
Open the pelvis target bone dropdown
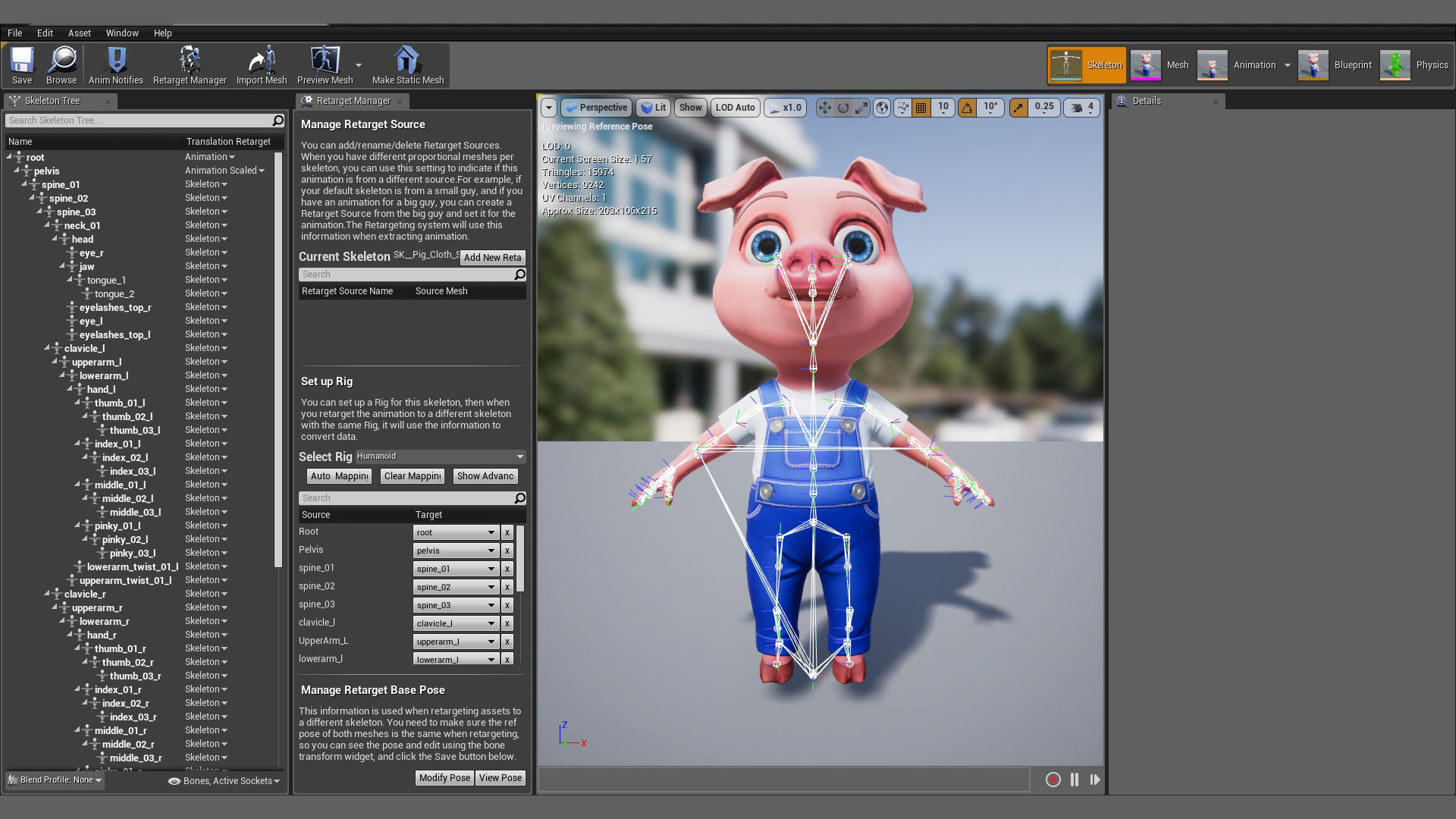456,551
